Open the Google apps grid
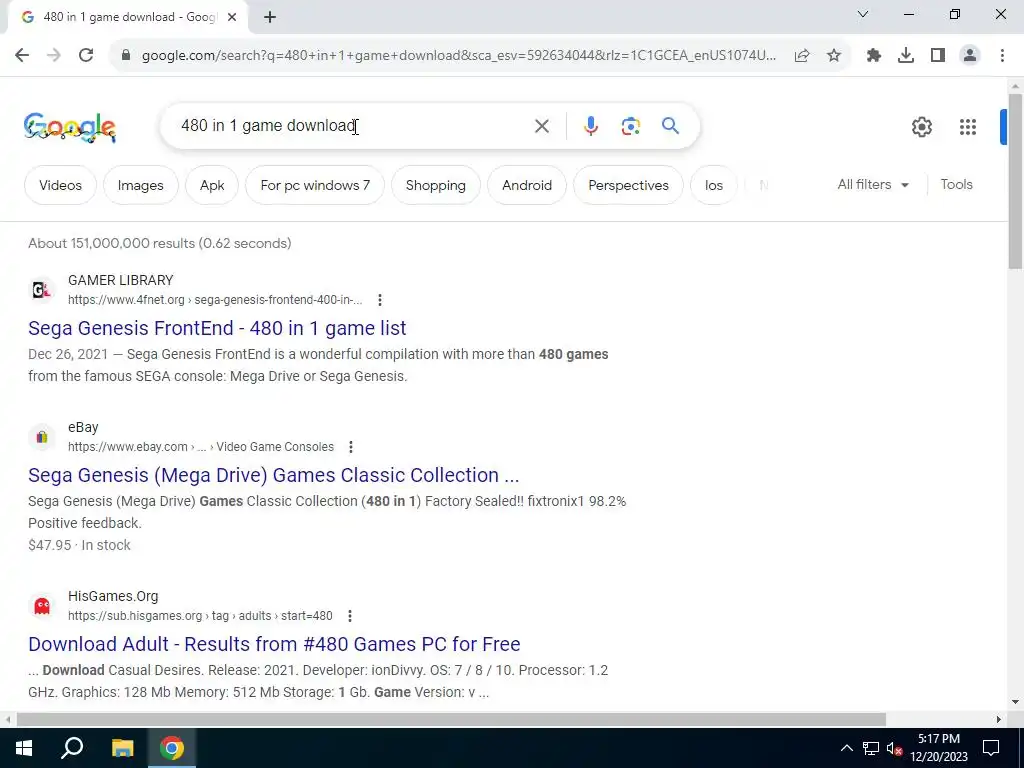 pyautogui.click(x=968, y=127)
